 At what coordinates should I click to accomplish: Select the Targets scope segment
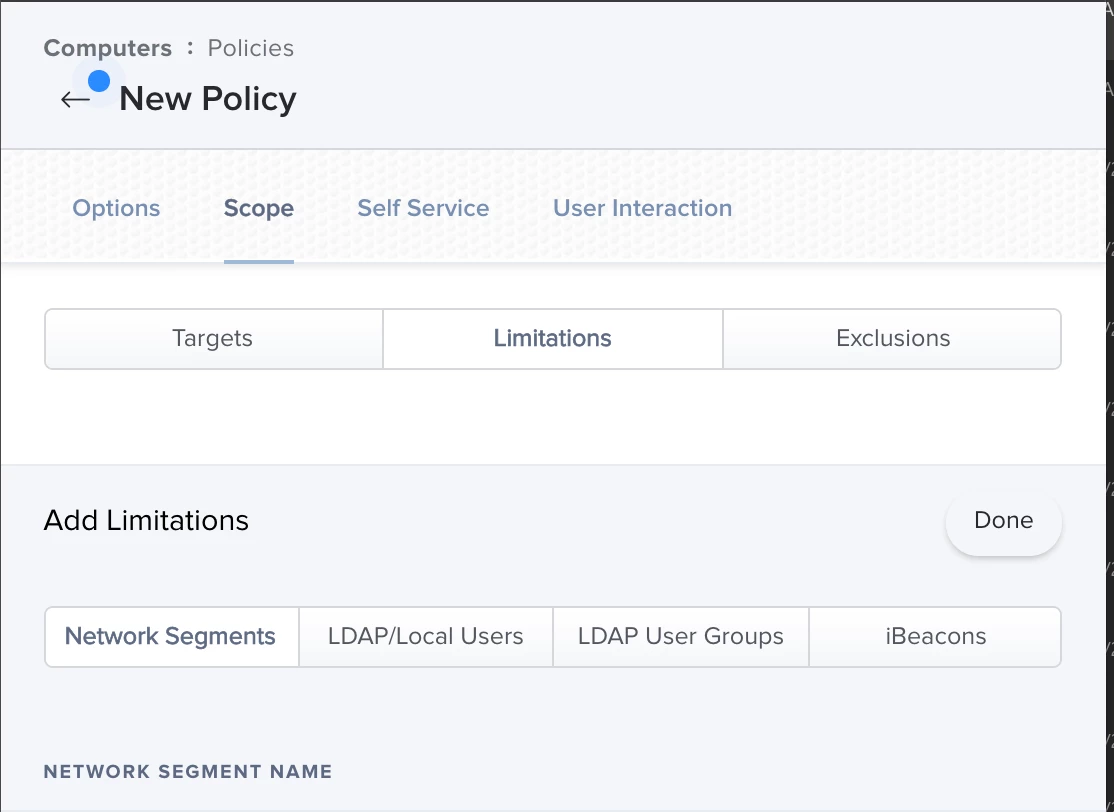click(213, 338)
